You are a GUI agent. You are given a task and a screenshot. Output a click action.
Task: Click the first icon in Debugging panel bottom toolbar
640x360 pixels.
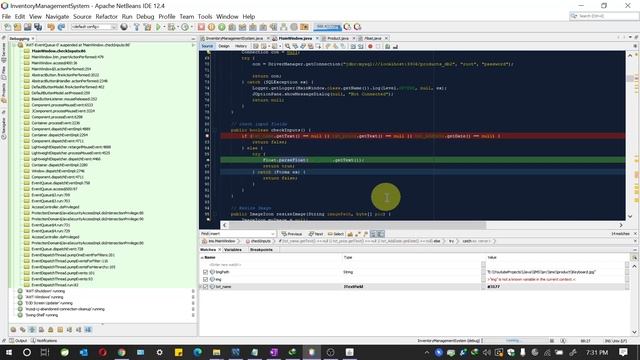tap(13, 329)
